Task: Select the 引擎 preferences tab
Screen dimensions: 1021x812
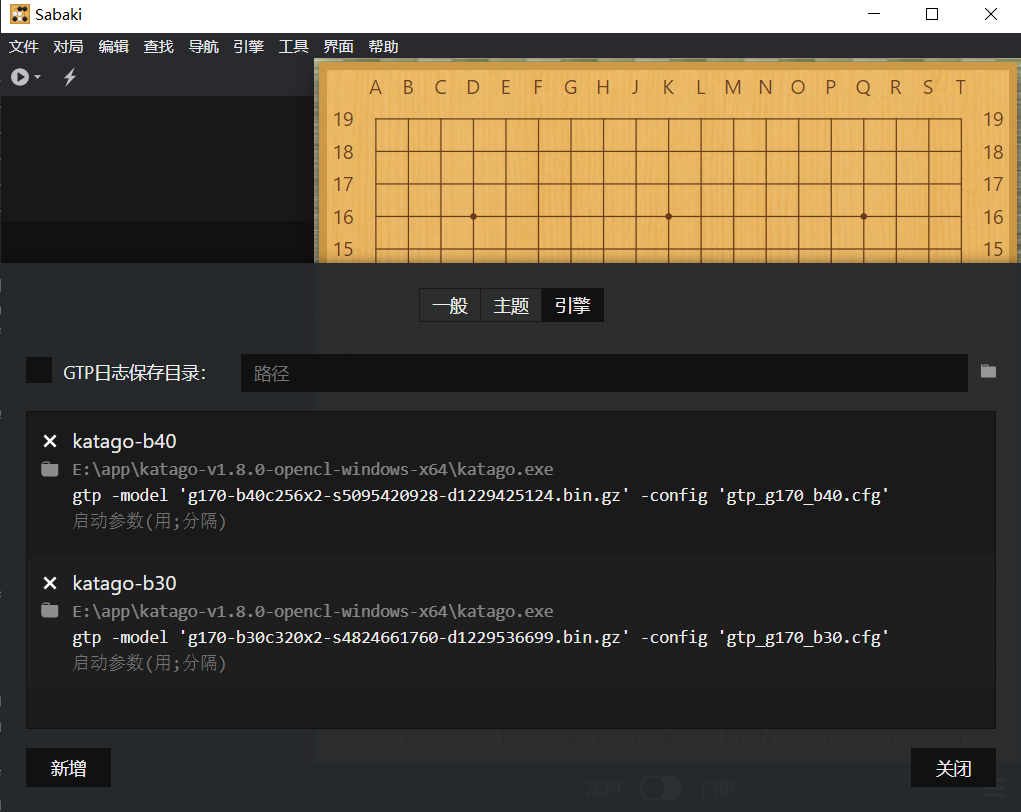Action: [572, 305]
